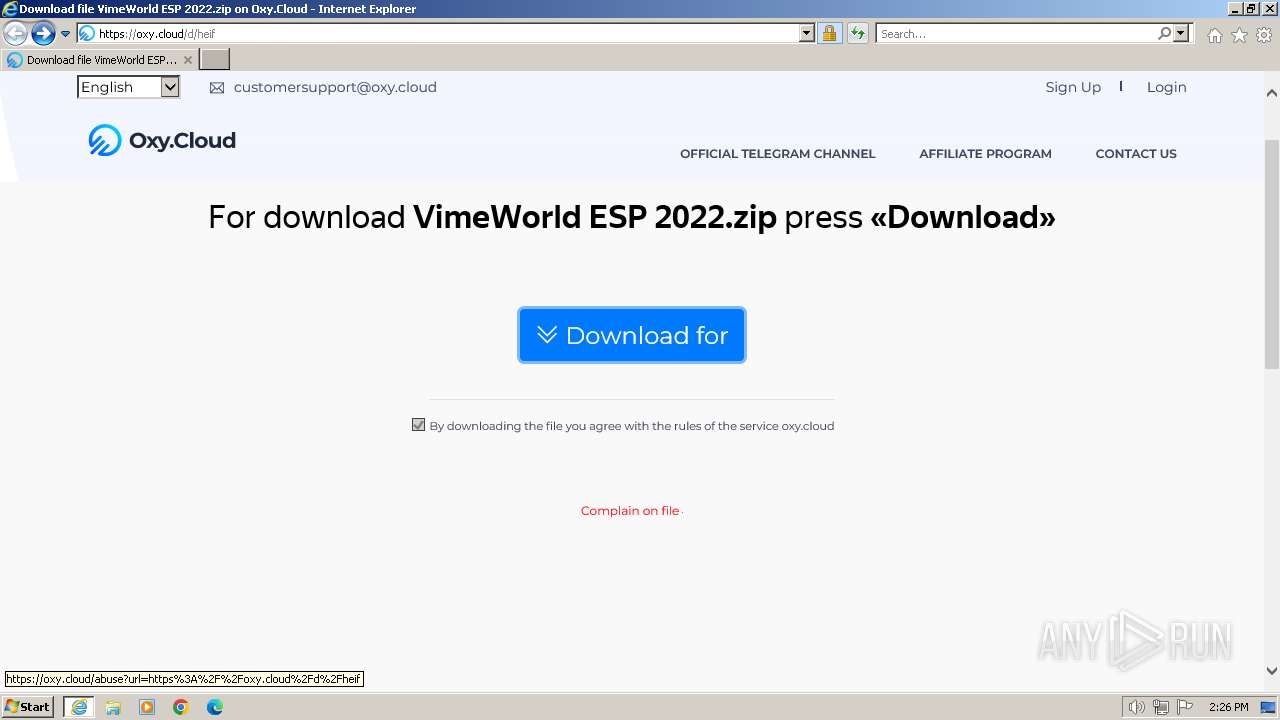Click the Show desktop tray icon
The width and height of the screenshot is (1280, 720).
tap(1268, 707)
